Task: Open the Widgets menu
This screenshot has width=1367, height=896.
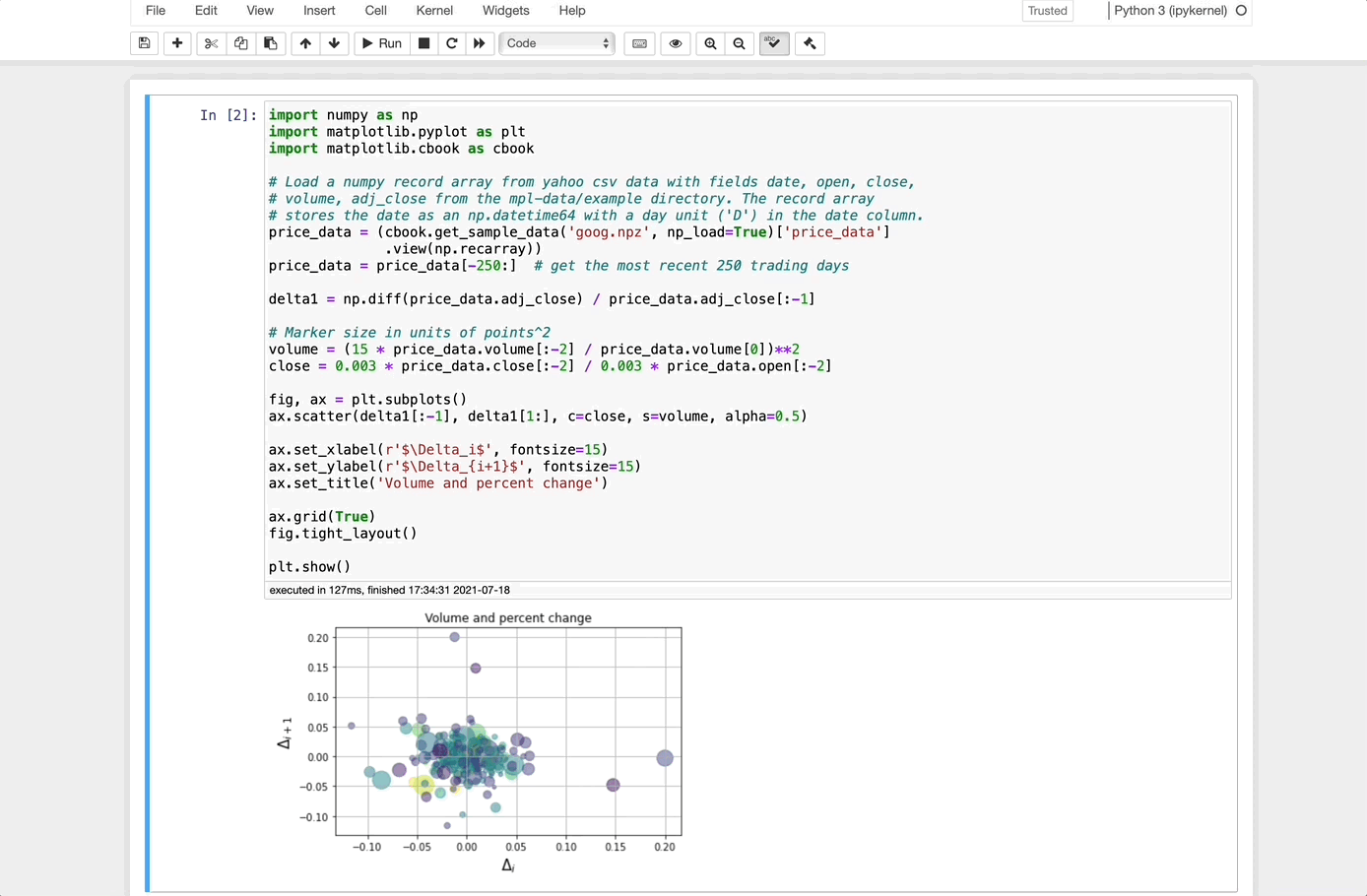Action: pos(505,11)
